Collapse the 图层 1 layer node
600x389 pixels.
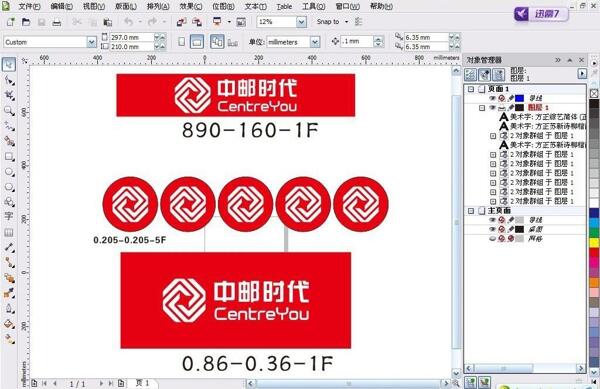(x=482, y=108)
